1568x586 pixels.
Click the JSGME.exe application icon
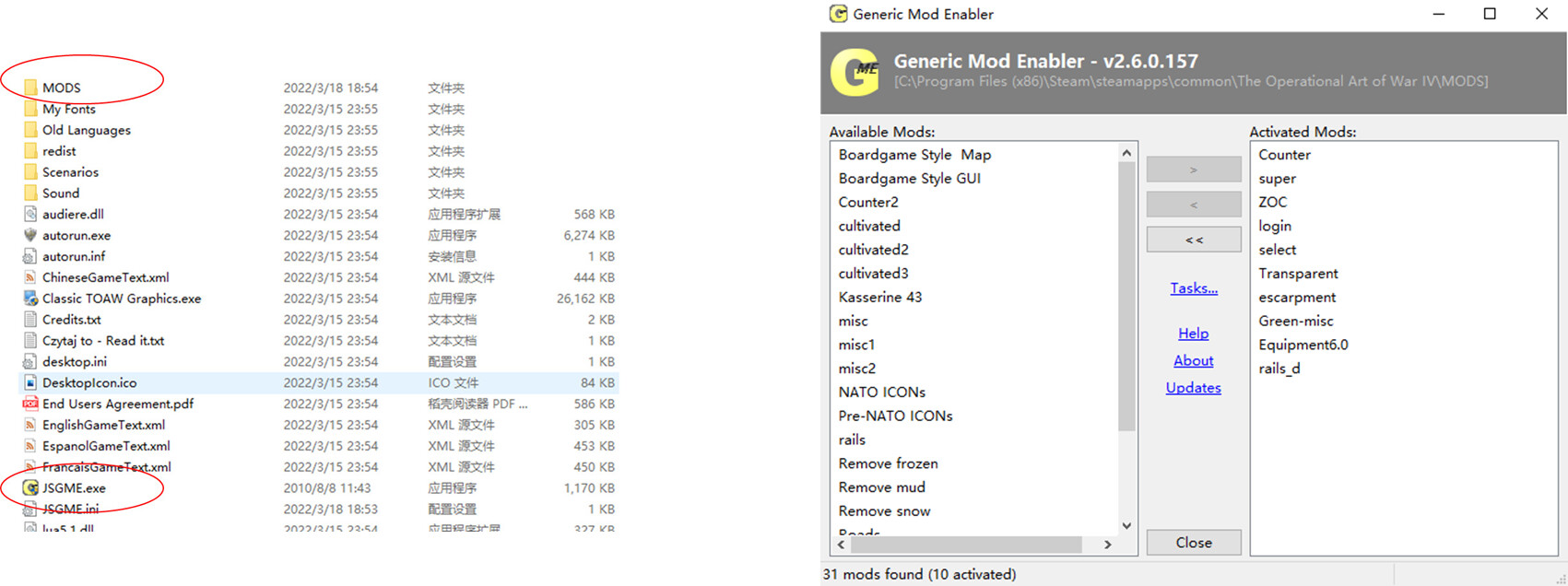coord(30,488)
